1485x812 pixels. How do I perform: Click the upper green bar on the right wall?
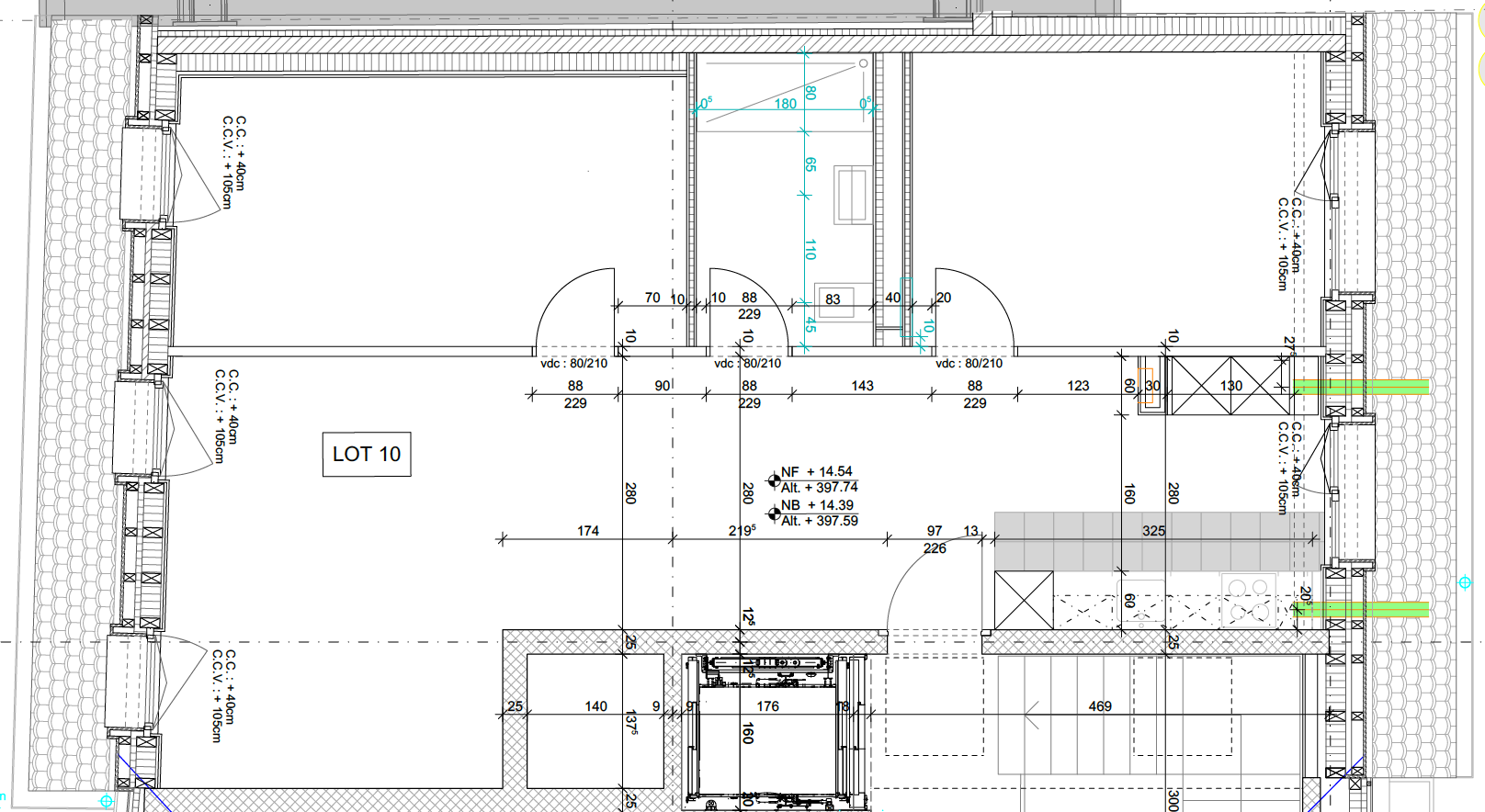tap(1362, 387)
